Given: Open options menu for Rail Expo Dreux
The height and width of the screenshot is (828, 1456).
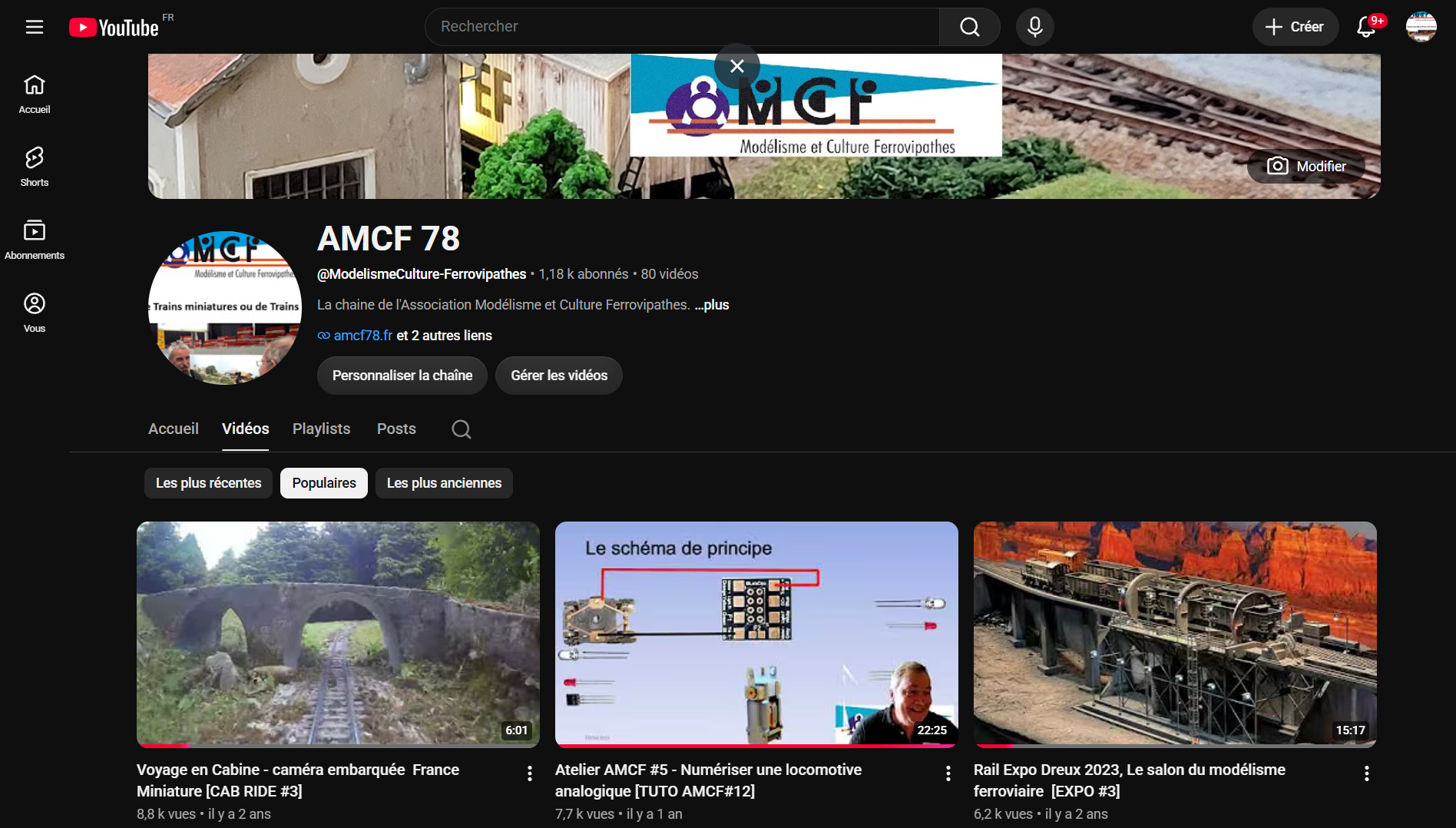Looking at the screenshot, I should pyautogui.click(x=1367, y=773).
